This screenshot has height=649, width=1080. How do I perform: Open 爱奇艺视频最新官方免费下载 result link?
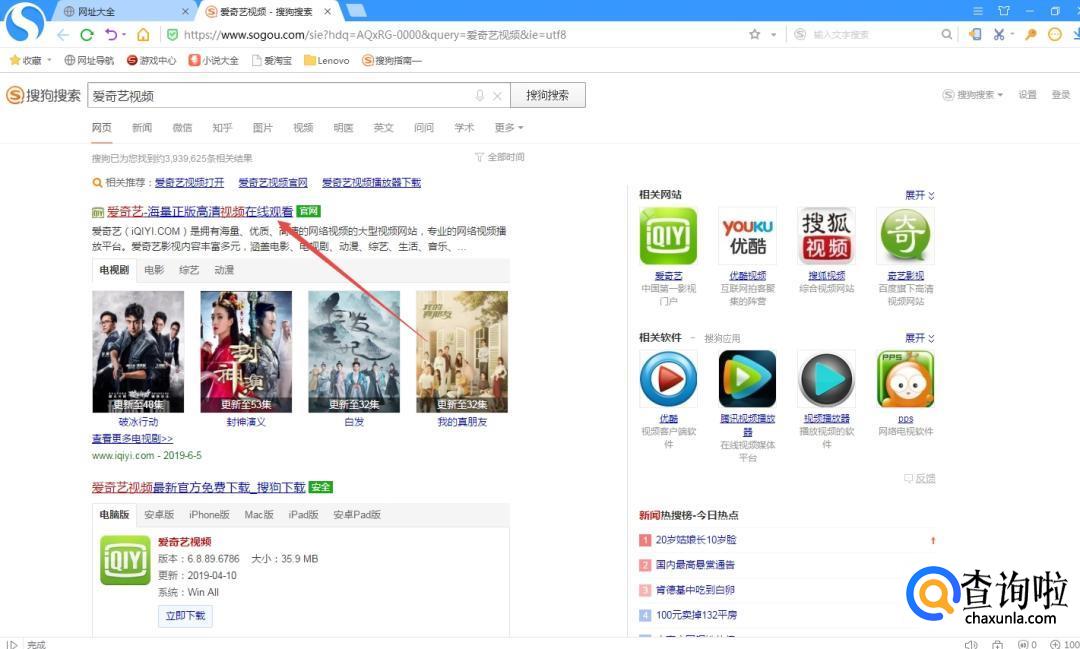click(x=198, y=487)
